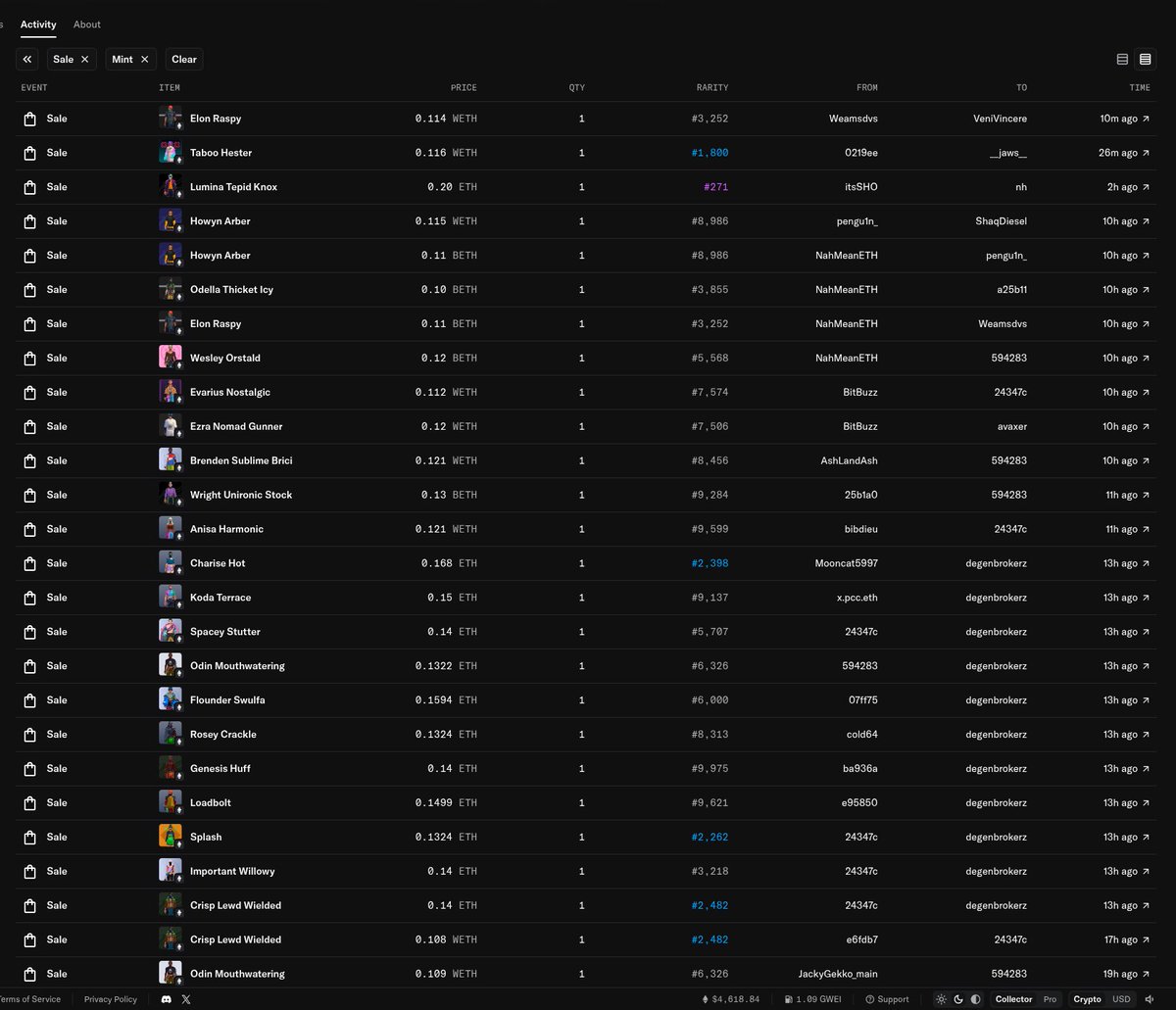Toggle the sound speaker icon
This screenshot has height=1010, width=1176.
(1150, 999)
